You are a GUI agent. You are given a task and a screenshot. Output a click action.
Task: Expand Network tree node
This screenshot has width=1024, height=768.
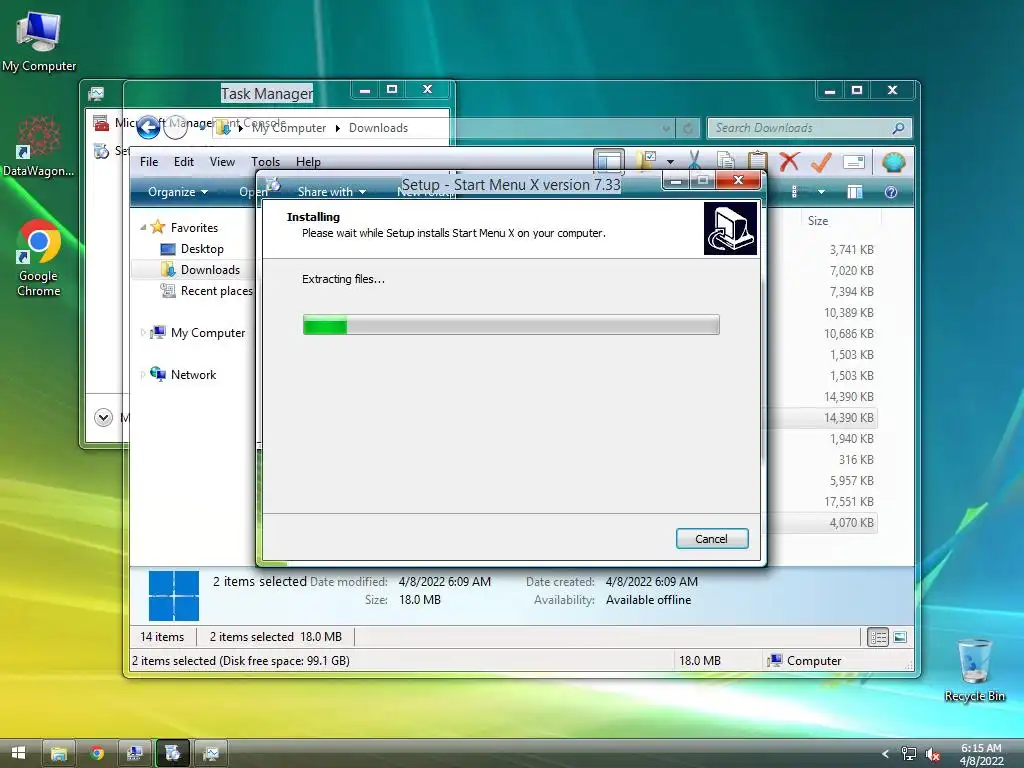click(143, 374)
